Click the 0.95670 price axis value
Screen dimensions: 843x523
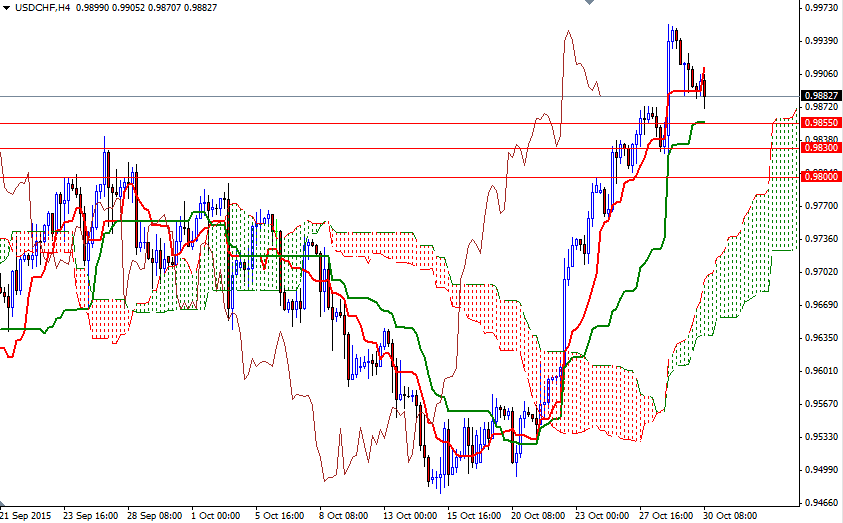821,404
